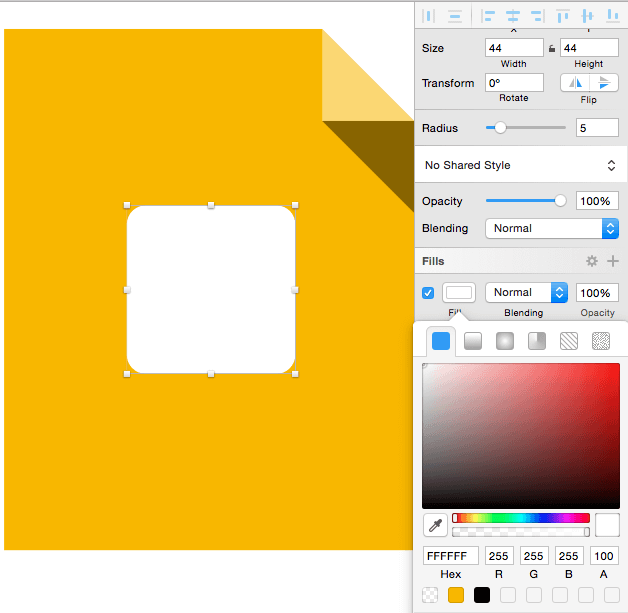This screenshot has width=628, height=613.
Task: Open the layer Blending Normal dropdown
Action: coord(552,228)
